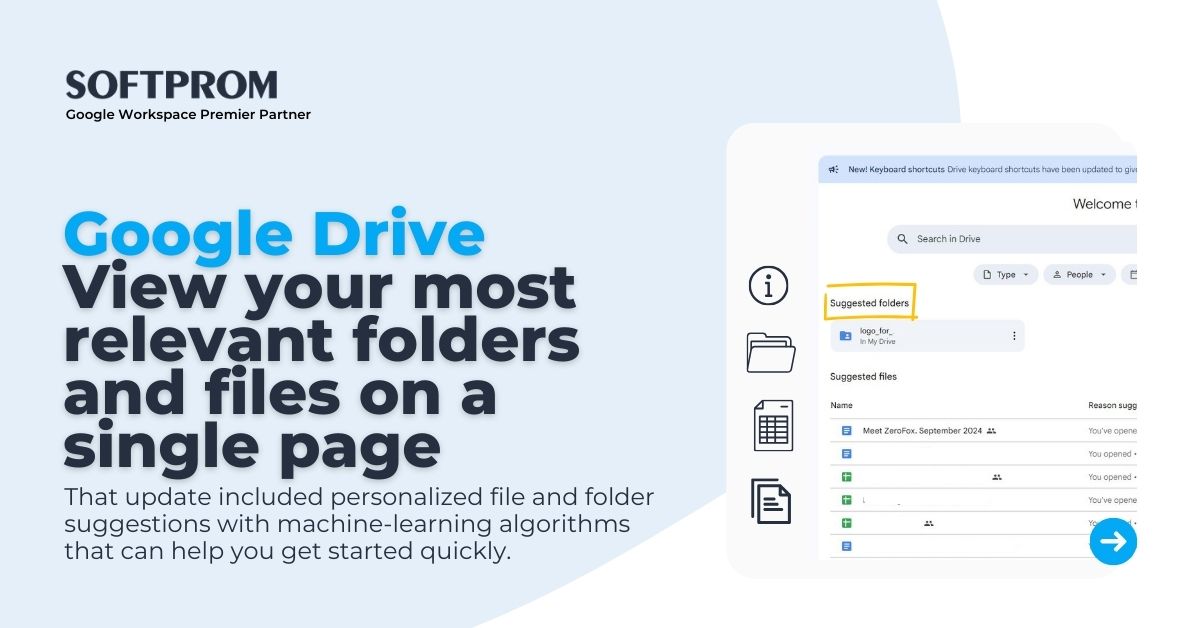Click the first green Sheets file icon
This screenshot has height=628, width=1200.
click(846, 477)
